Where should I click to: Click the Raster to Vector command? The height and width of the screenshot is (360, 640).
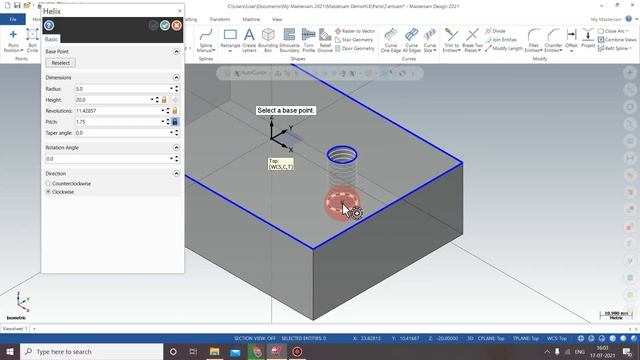355,31
